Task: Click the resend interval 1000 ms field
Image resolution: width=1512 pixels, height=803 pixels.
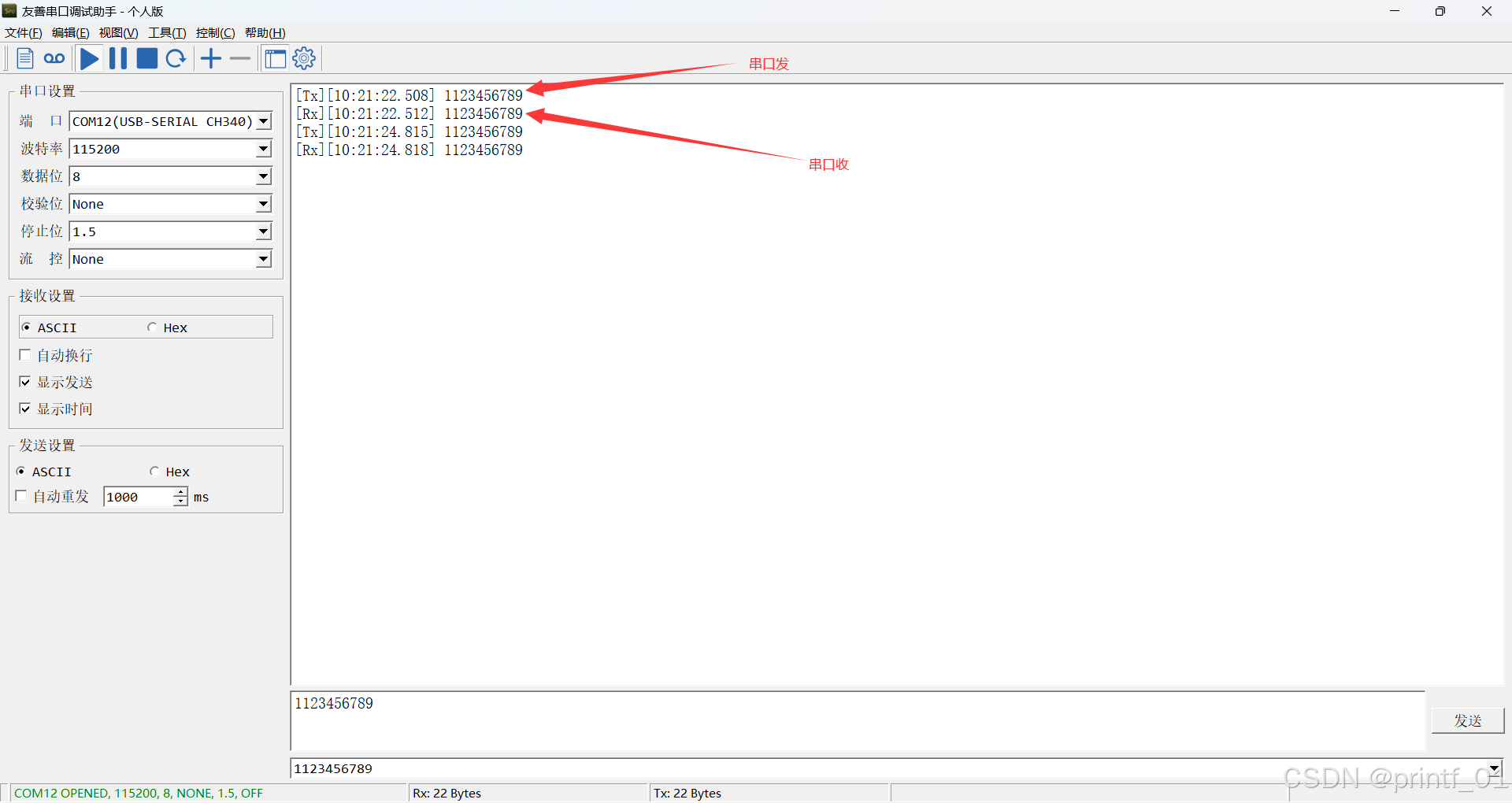Action: (138, 497)
